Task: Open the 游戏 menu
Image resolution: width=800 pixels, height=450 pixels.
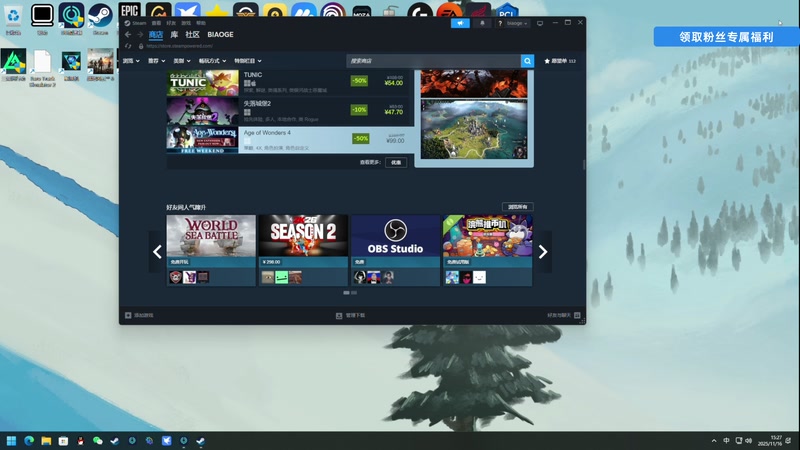Action: (x=186, y=23)
